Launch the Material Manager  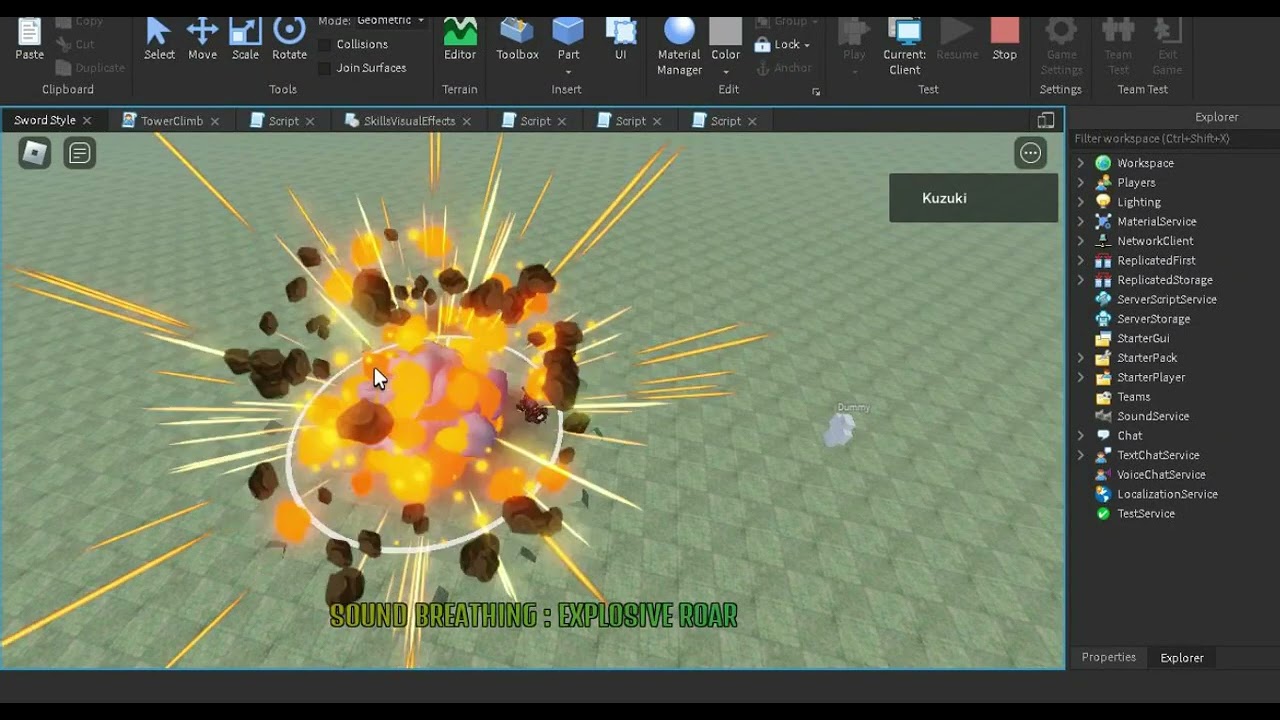click(x=679, y=47)
